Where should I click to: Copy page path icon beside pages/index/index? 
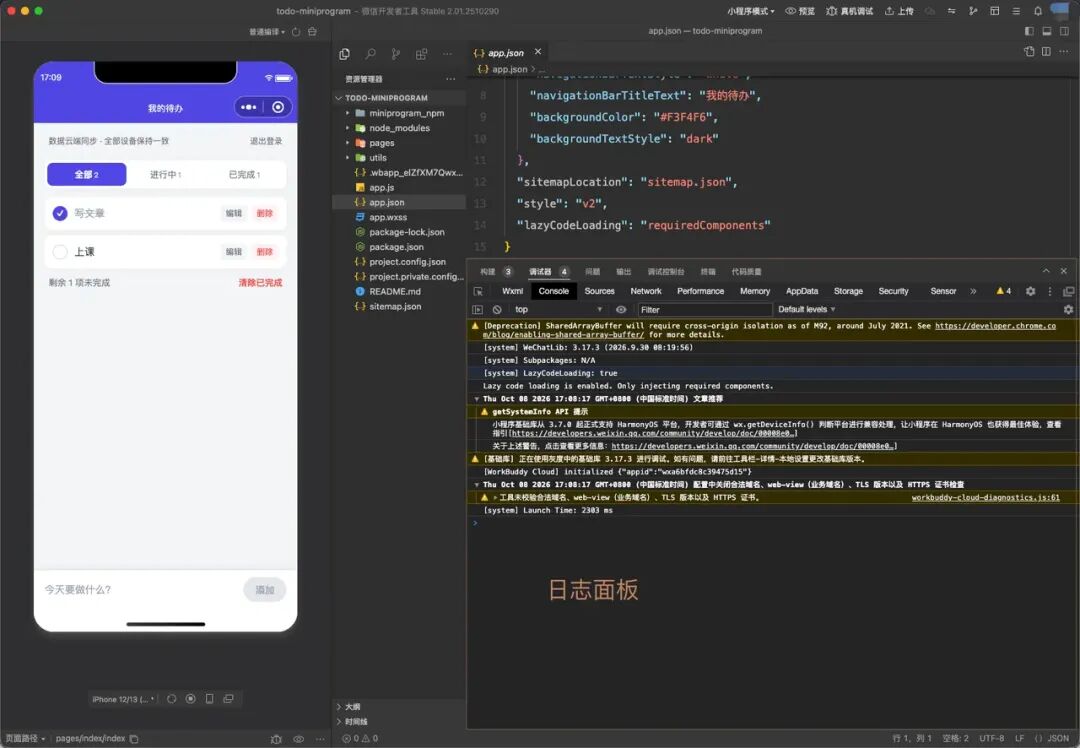(134, 738)
